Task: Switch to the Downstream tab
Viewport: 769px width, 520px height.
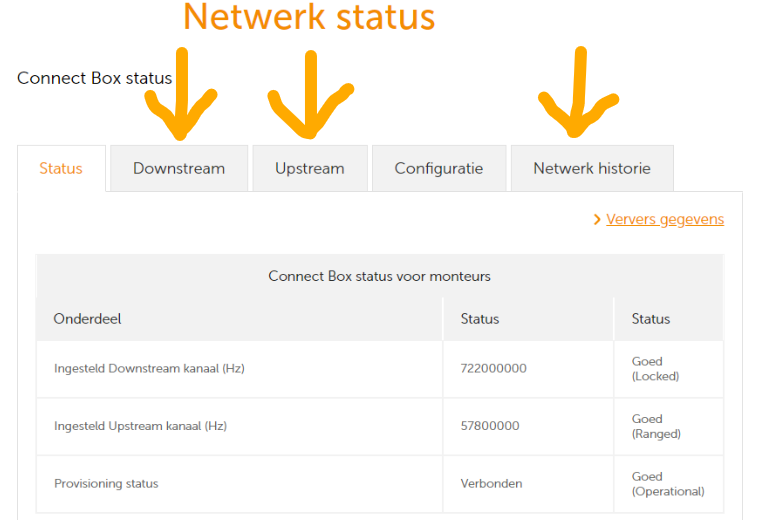Action: [x=179, y=168]
